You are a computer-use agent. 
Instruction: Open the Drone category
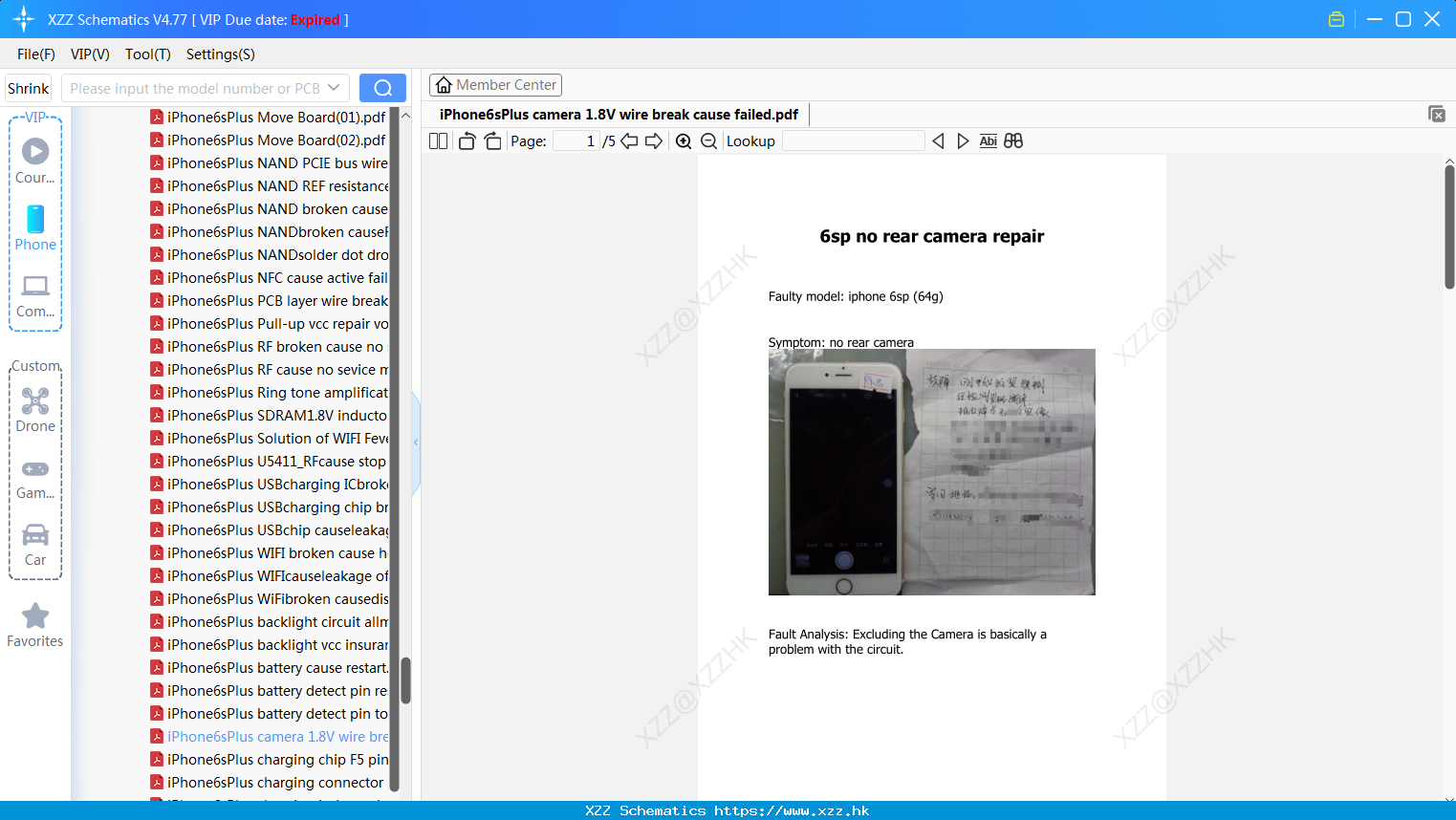click(x=35, y=410)
